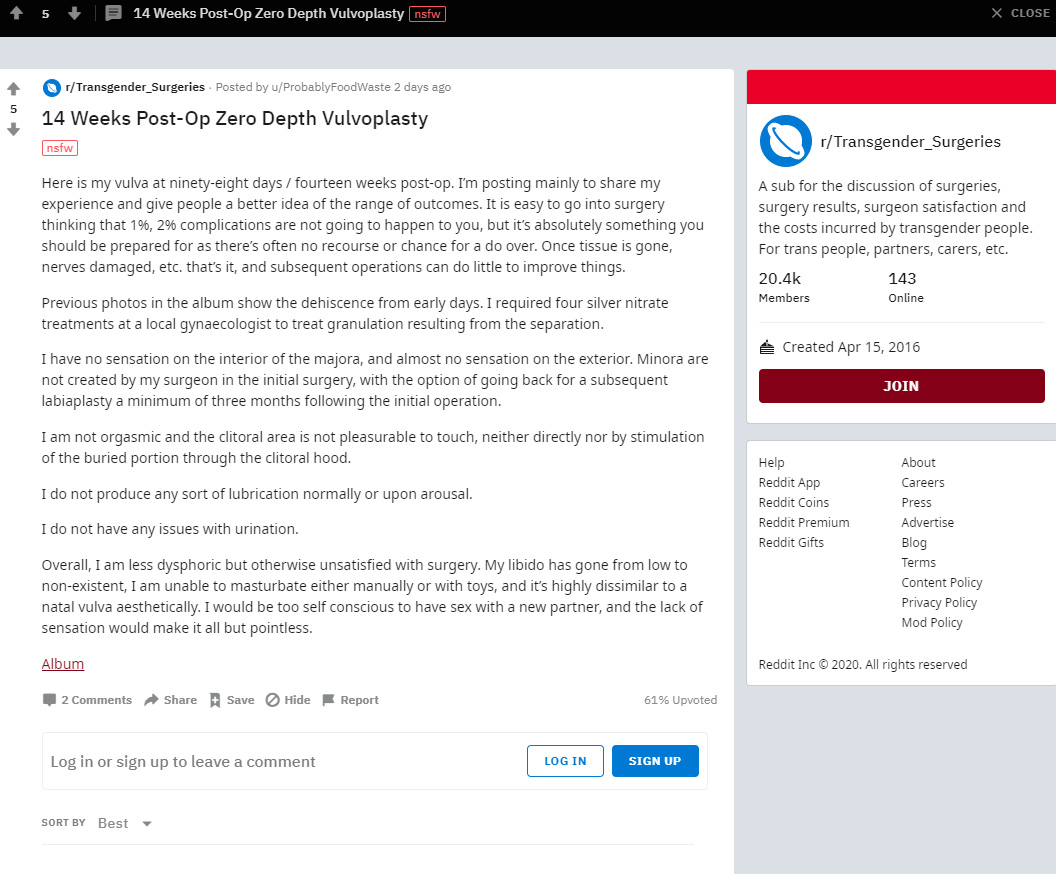Downvote from the top black header bar

[x=74, y=13]
